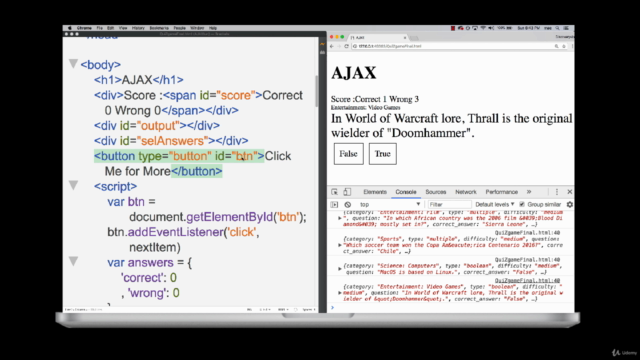Open the Performance tab
The width and height of the screenshot is (640, 360).
(501, 192)
